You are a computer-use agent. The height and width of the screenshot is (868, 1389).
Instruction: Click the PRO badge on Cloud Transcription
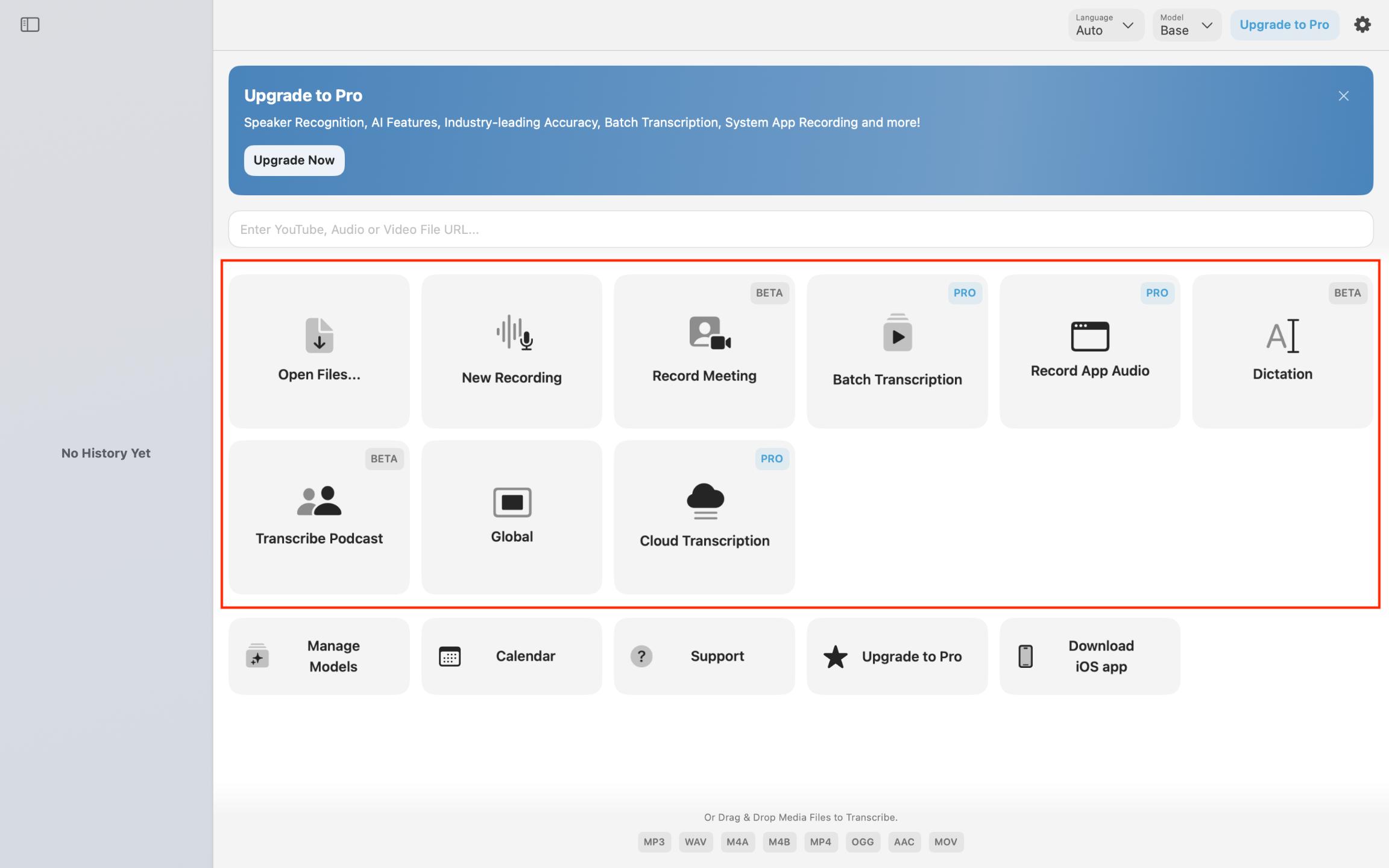(x=772, y=459)
